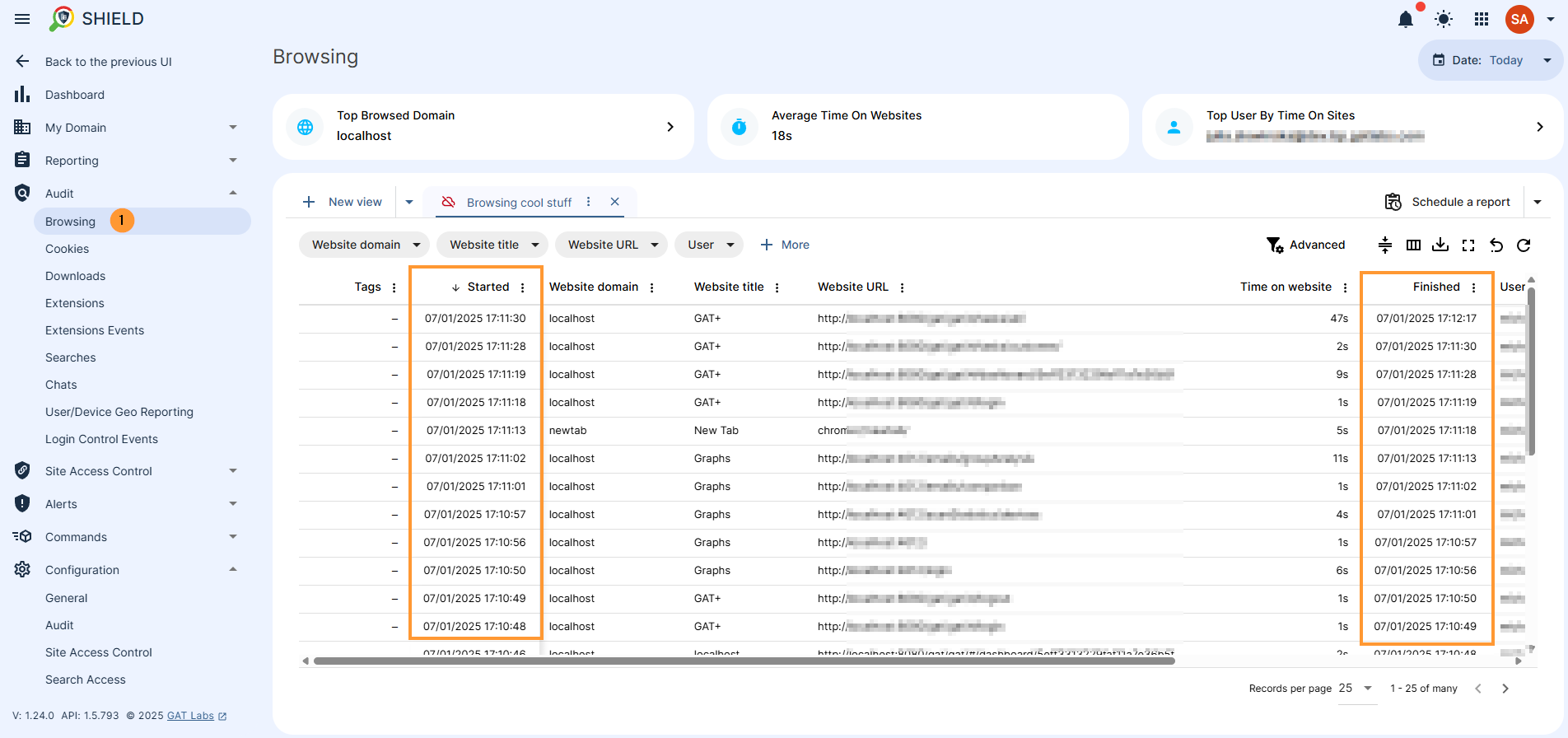Screen dimensions: 1568x738
Task: Expand the My Domain section
Action: [233, 128]
